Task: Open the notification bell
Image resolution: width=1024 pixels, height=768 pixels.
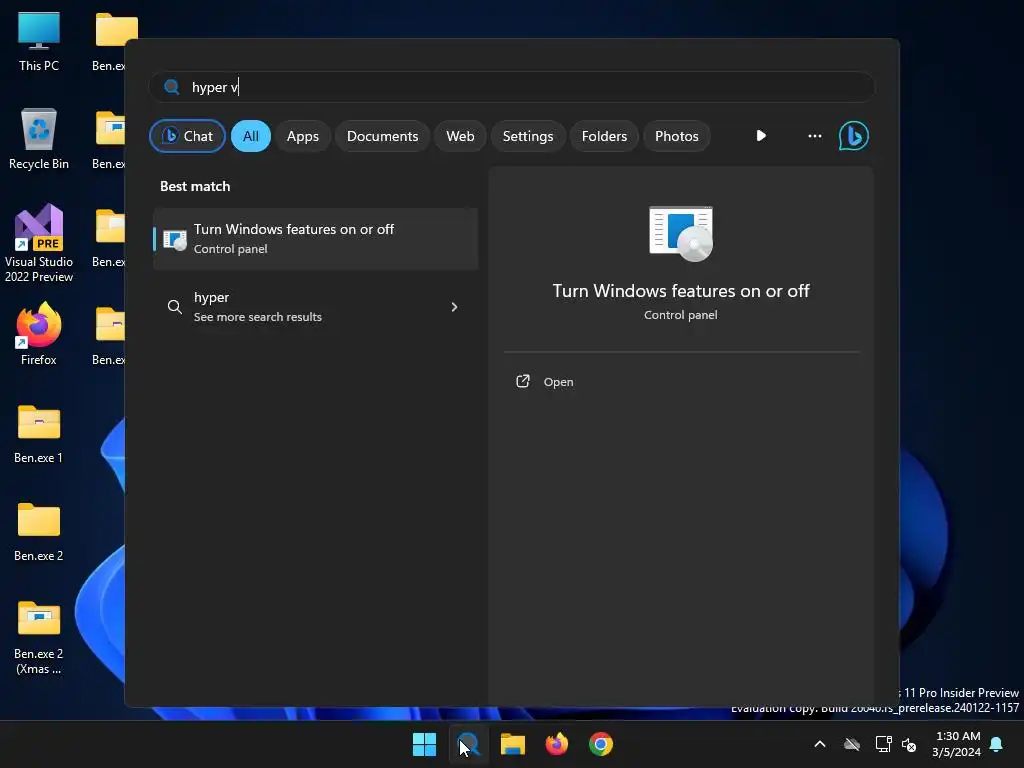Action: click(996, 744)
